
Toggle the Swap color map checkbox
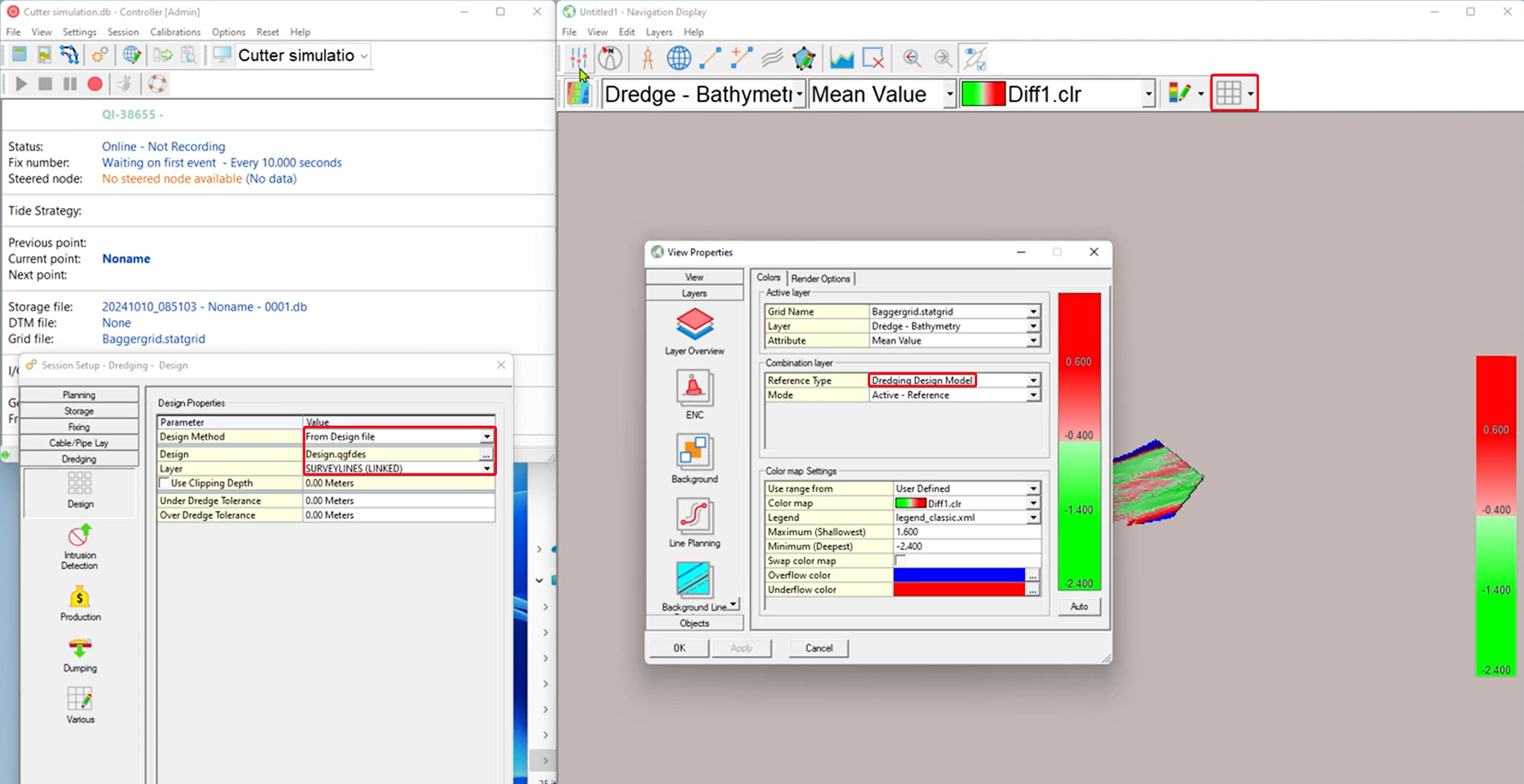(x=900, y=561)
